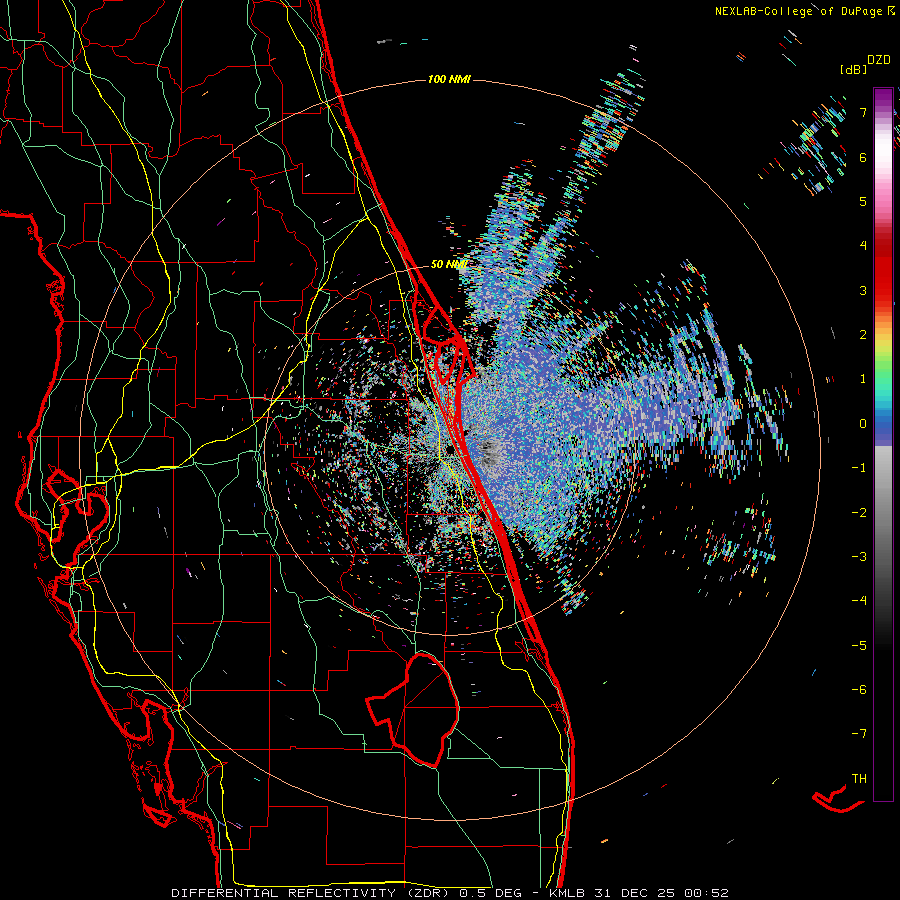Click the Lake Okeechobee outline on the map
Viewport: 900px width, 900px height.
pyautogui.click(x=413, y=709)
